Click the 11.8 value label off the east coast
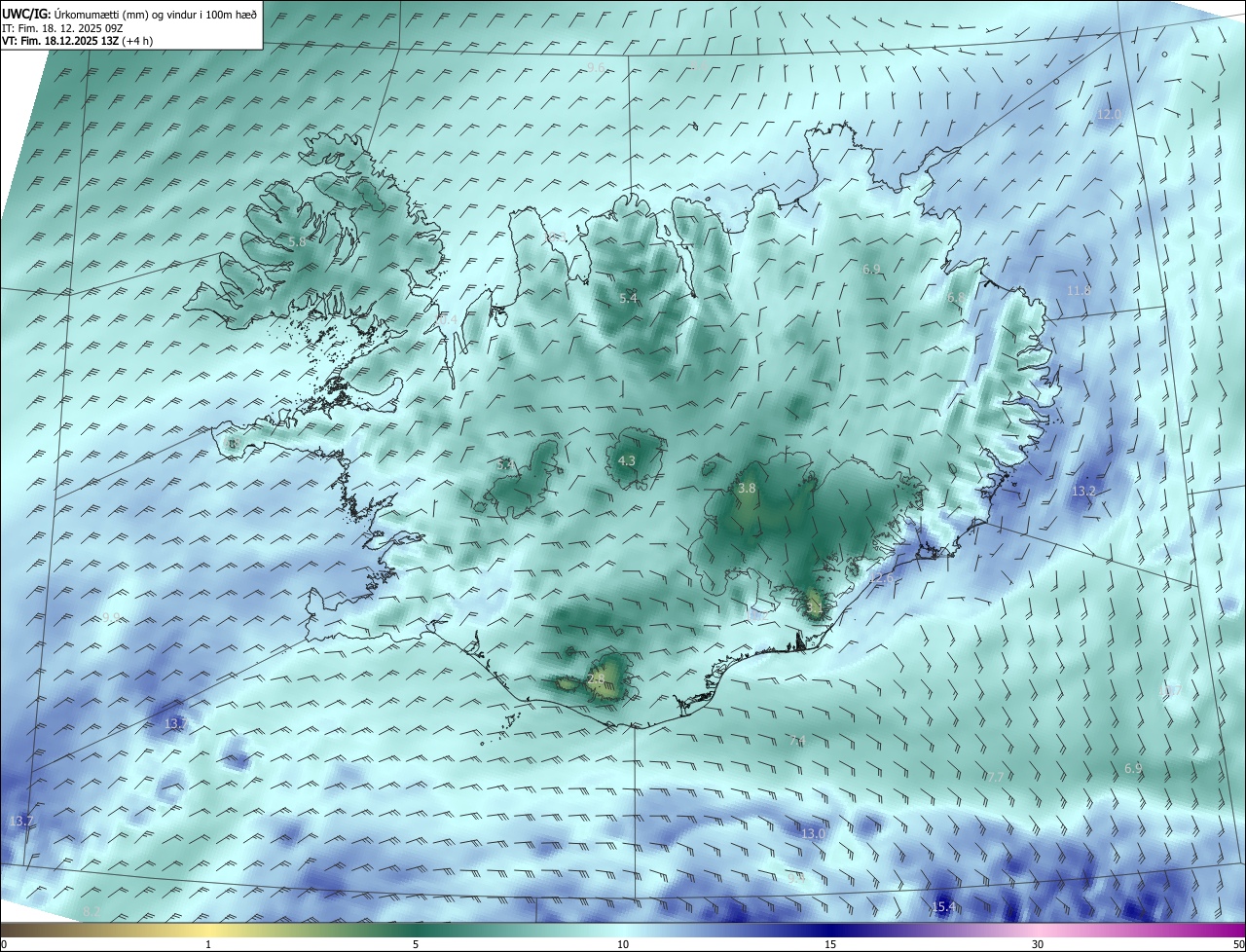This screenshot has width=1246, height=952. coord(1079,290)
